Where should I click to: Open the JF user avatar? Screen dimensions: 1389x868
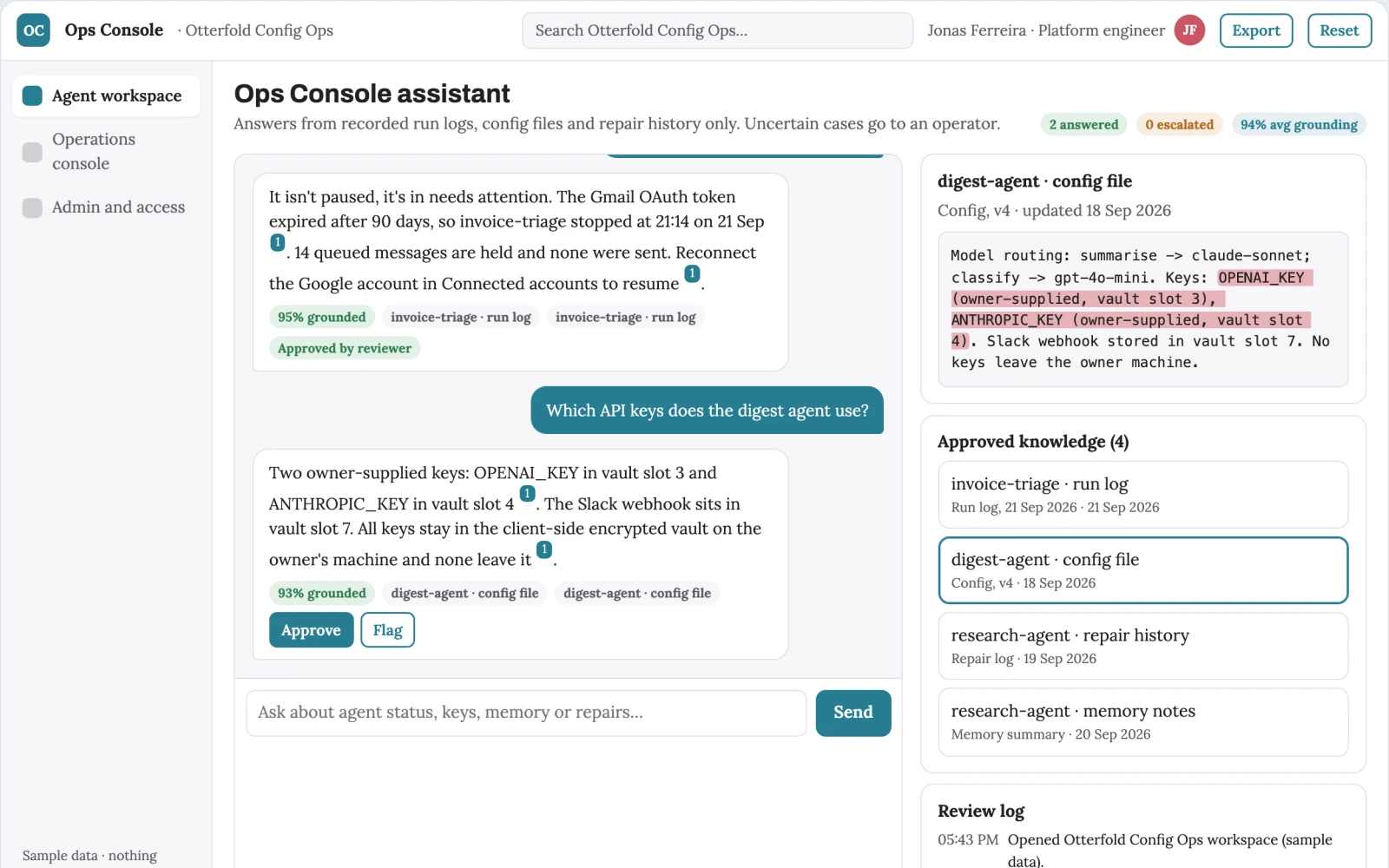click(1189, 30)
